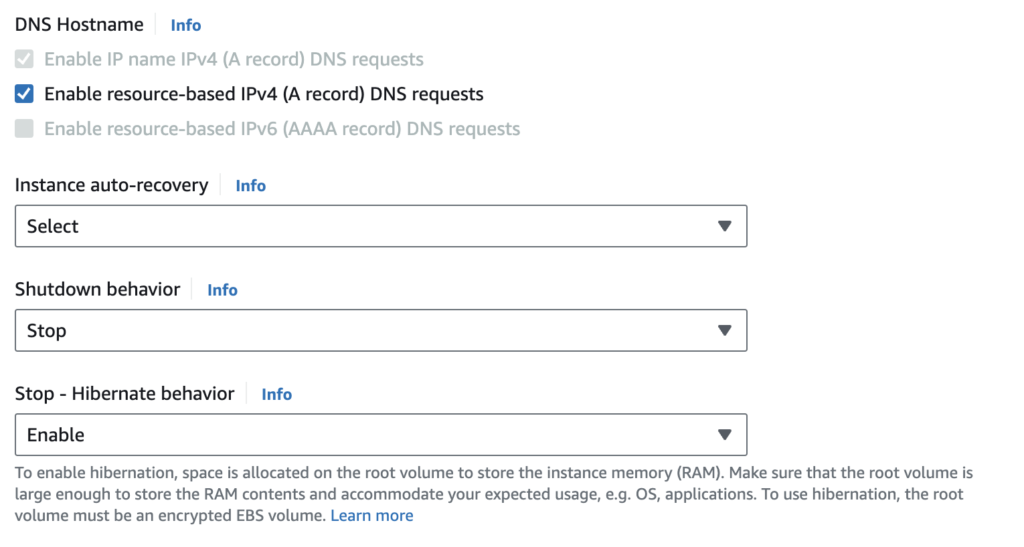This screenshot has height=547, width=1024.
Task: Click Info beside Instance auto-recovery
Action: (250, 186)
